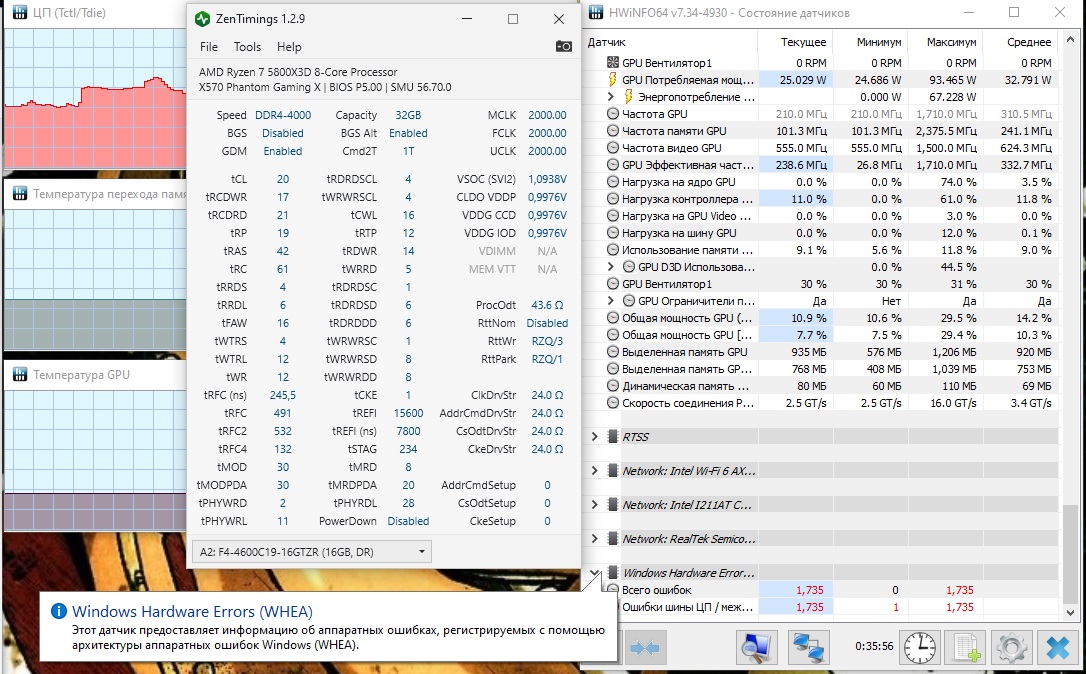Click the DDR4-4000 speed value
Viewport: 1086px width, 674px height.
[283, 115]
